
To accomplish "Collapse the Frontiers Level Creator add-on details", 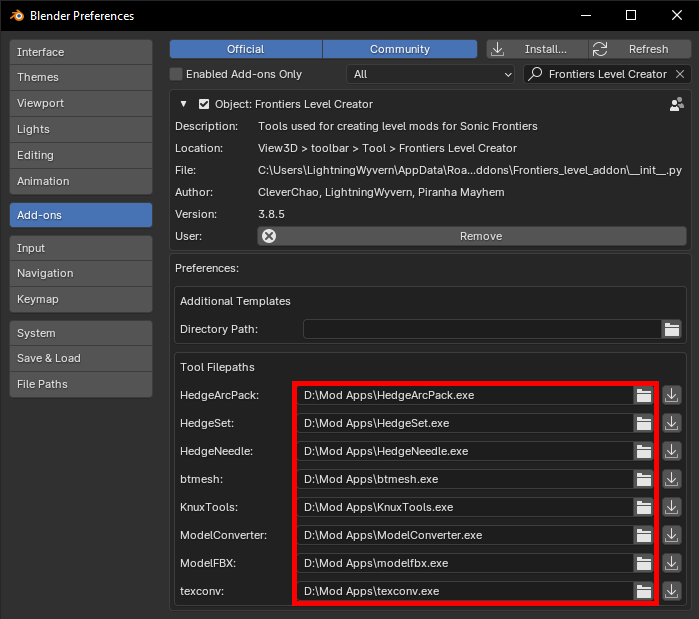I will point(183,104).
